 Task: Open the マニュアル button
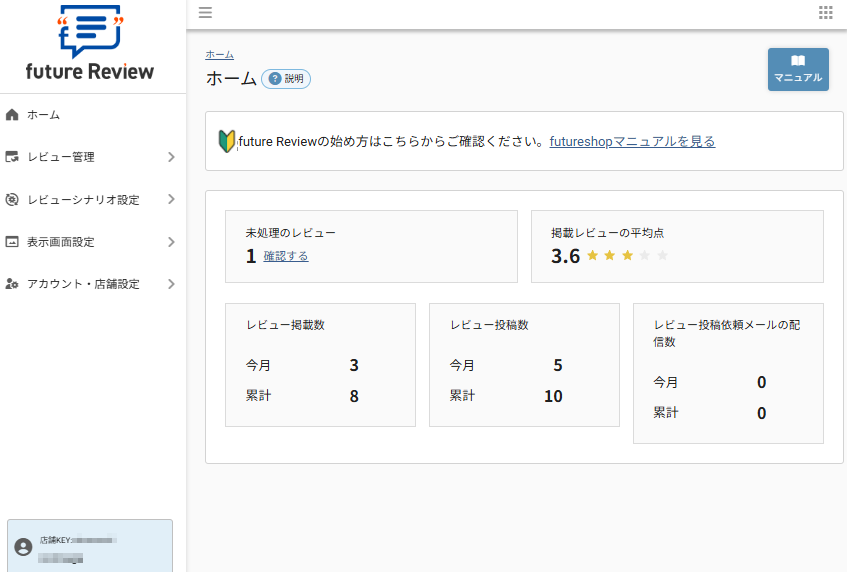click(x=798, y=69)
